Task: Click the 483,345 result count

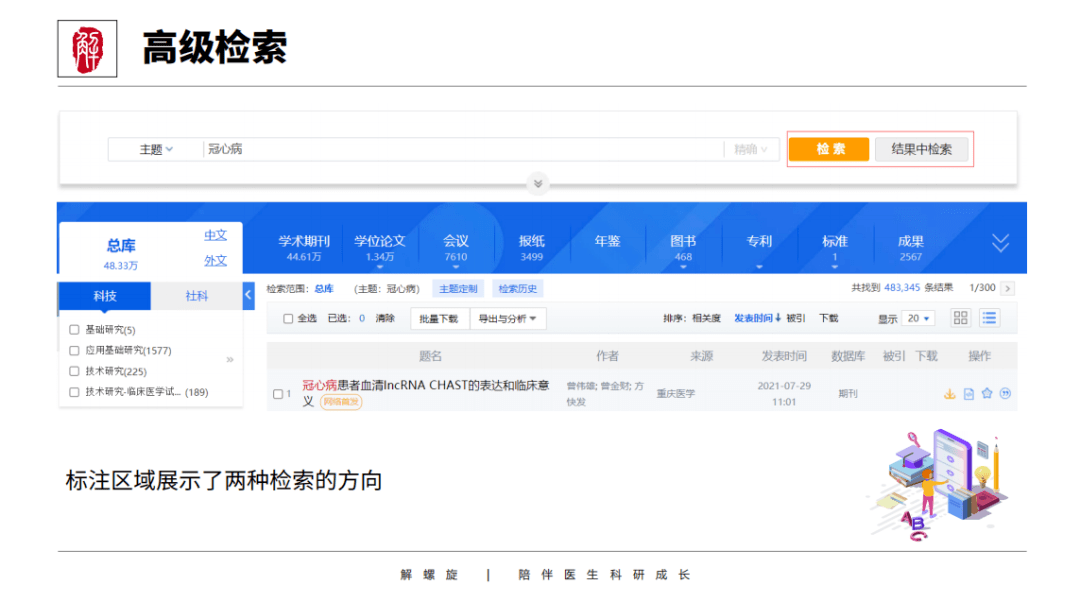Action: [902, 288]
